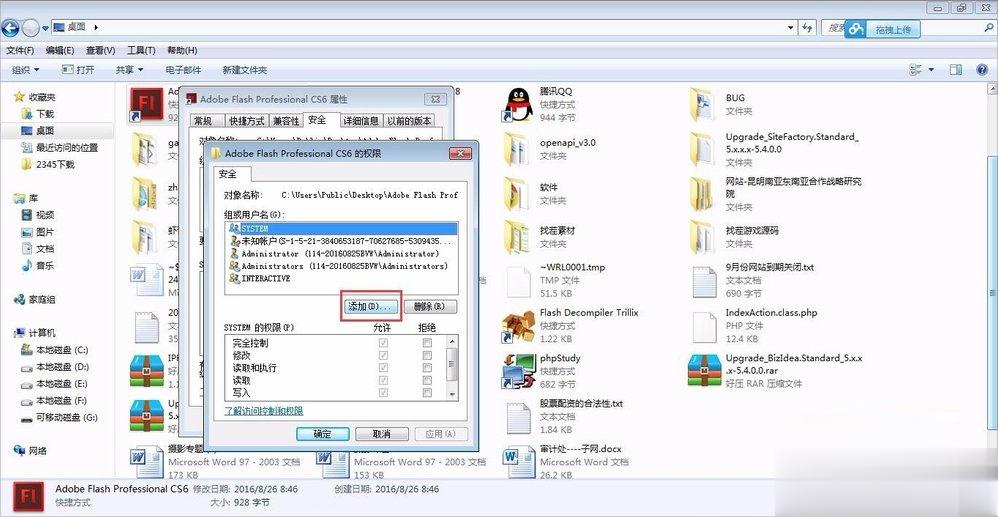The width and height of the screenshot is (998, 517).
Task: Select the 股票配资的合法性.txt file icon
Action: [x=519, y=417]
